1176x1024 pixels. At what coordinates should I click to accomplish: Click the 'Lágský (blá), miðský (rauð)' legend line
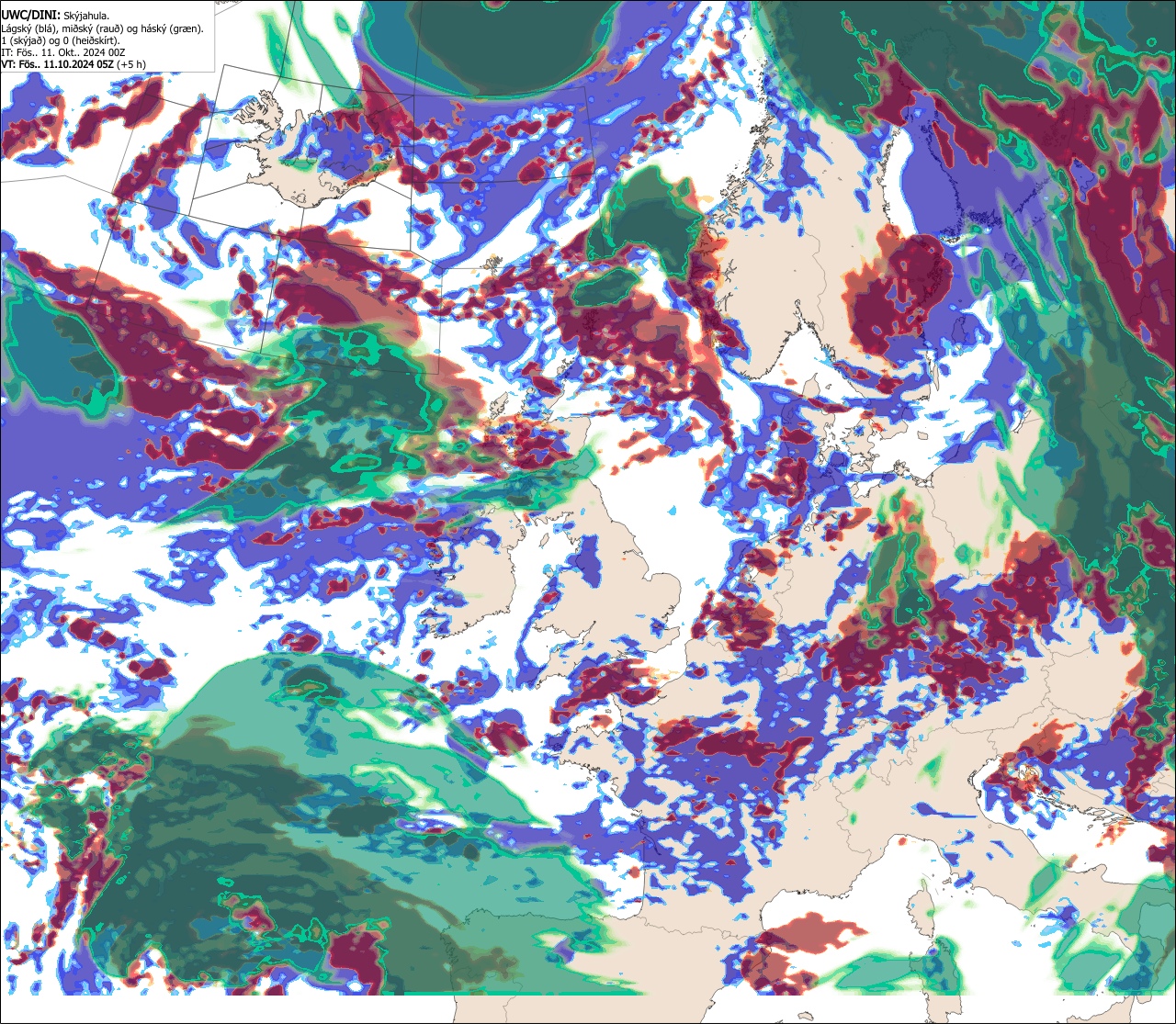(x=103, y=28)
